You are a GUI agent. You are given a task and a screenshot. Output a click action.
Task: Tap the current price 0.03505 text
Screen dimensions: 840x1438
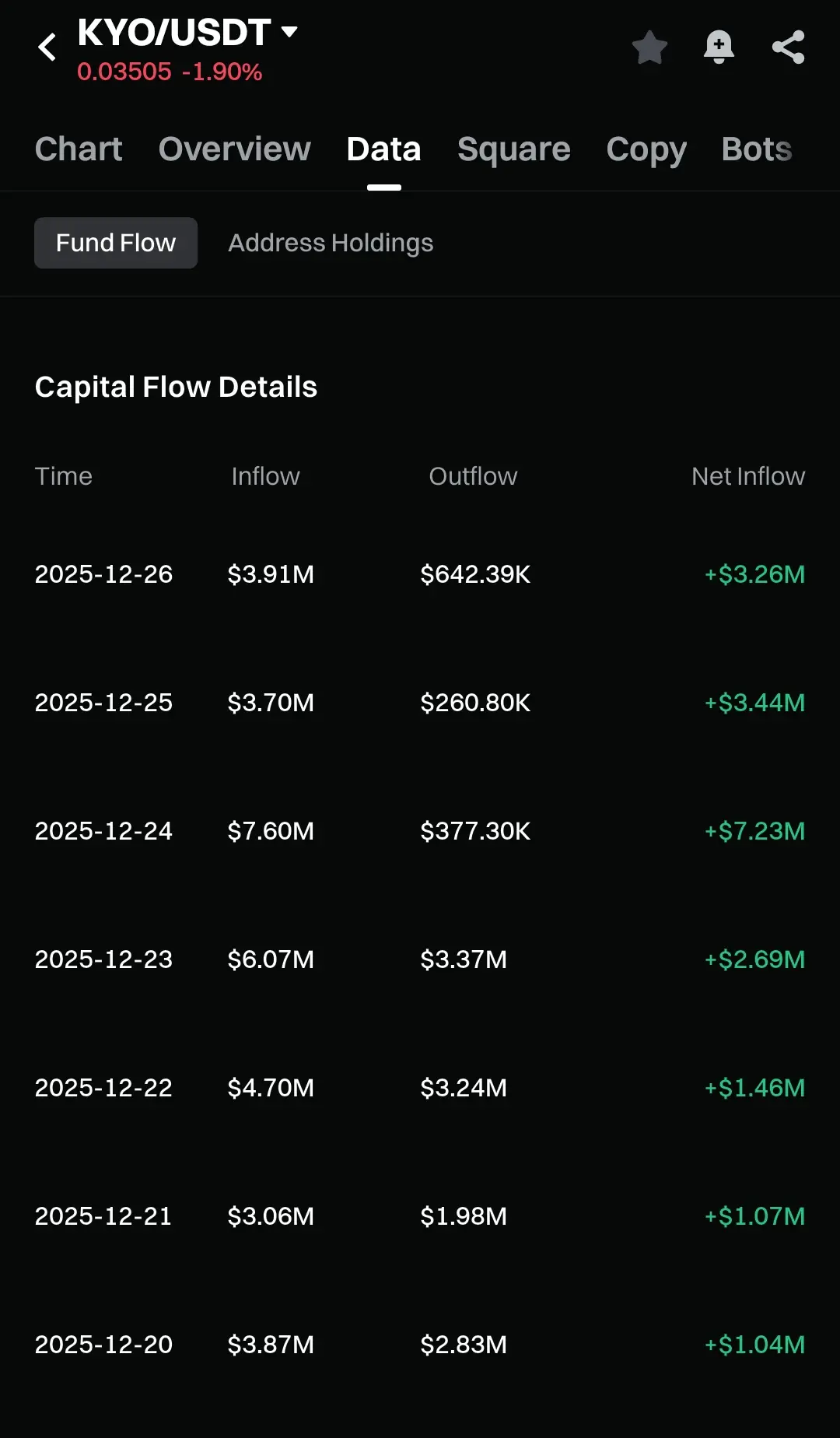tap(124, 72)
